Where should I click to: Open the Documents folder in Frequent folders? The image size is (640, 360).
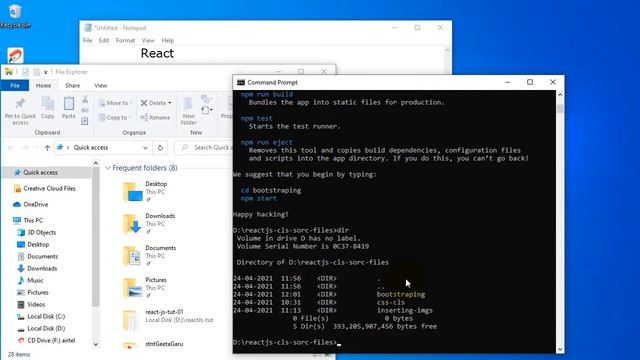(149, 256)
